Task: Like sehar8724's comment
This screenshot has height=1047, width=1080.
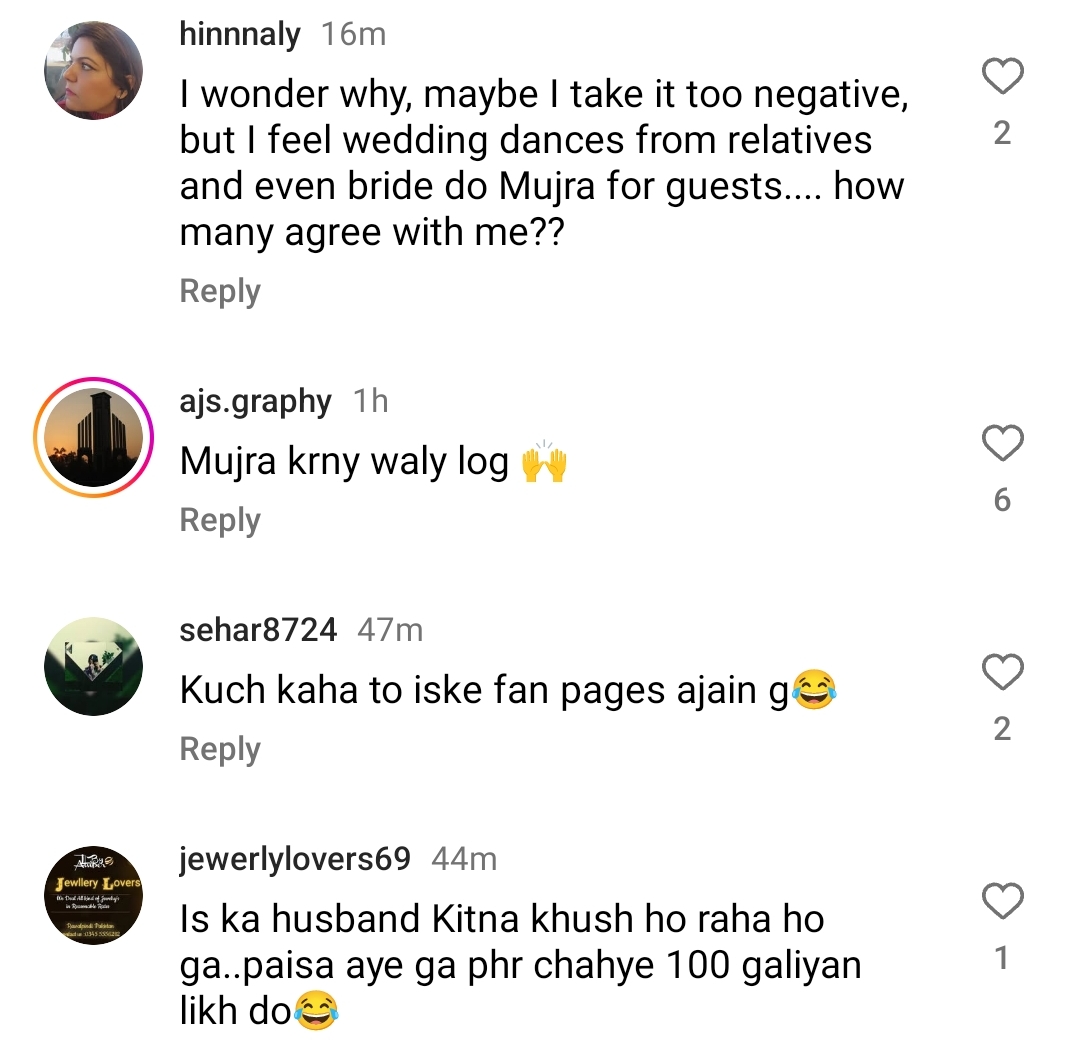Action: click(x=1002, y=673)
